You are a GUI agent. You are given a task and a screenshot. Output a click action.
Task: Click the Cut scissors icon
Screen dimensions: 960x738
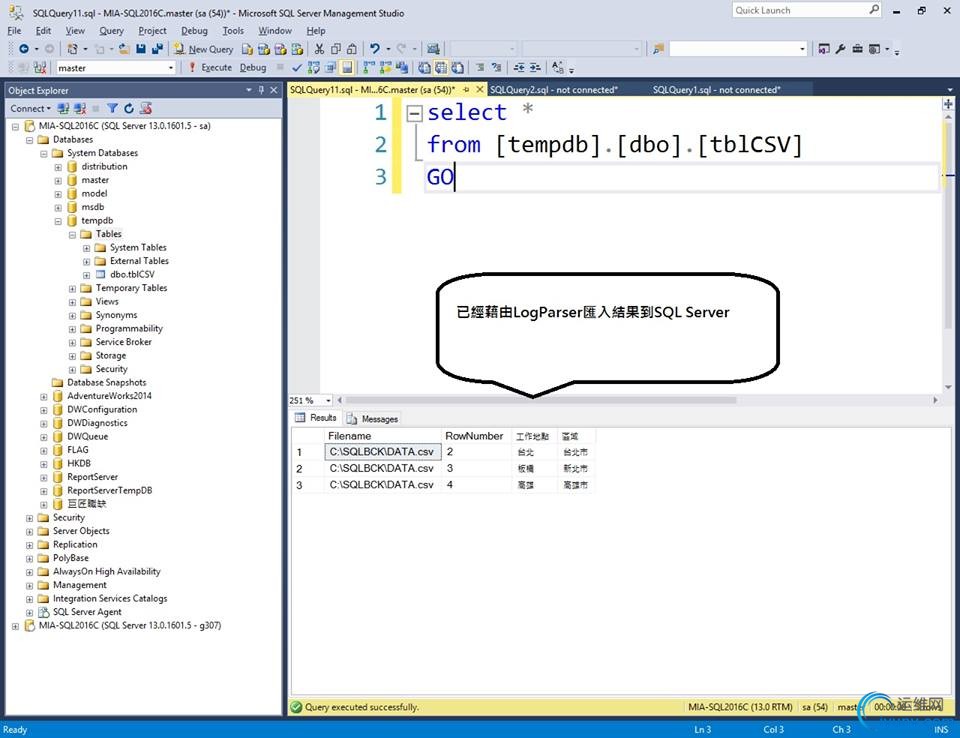(x=320, y=49)
